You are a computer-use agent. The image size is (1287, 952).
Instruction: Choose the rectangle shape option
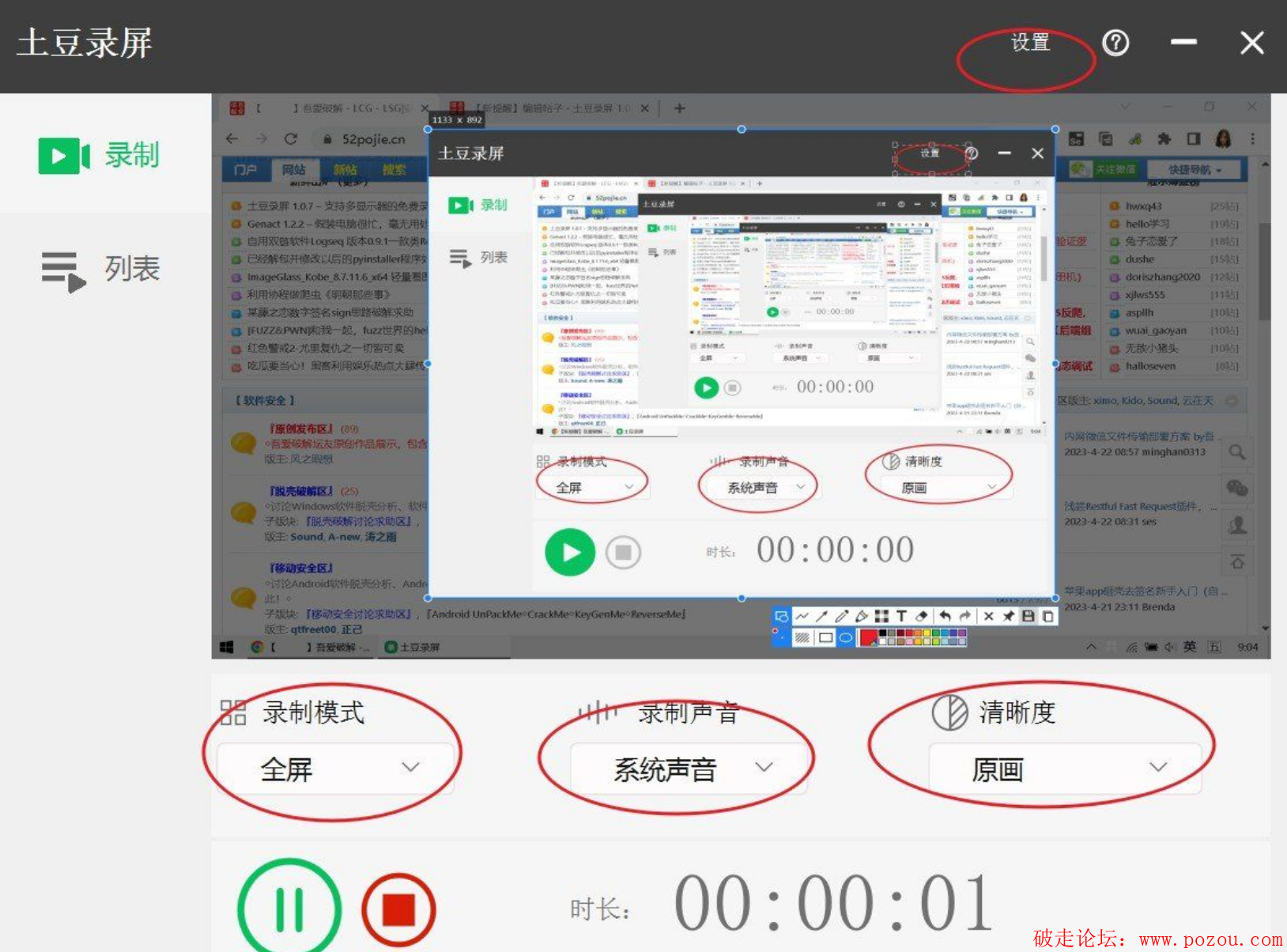826,637
